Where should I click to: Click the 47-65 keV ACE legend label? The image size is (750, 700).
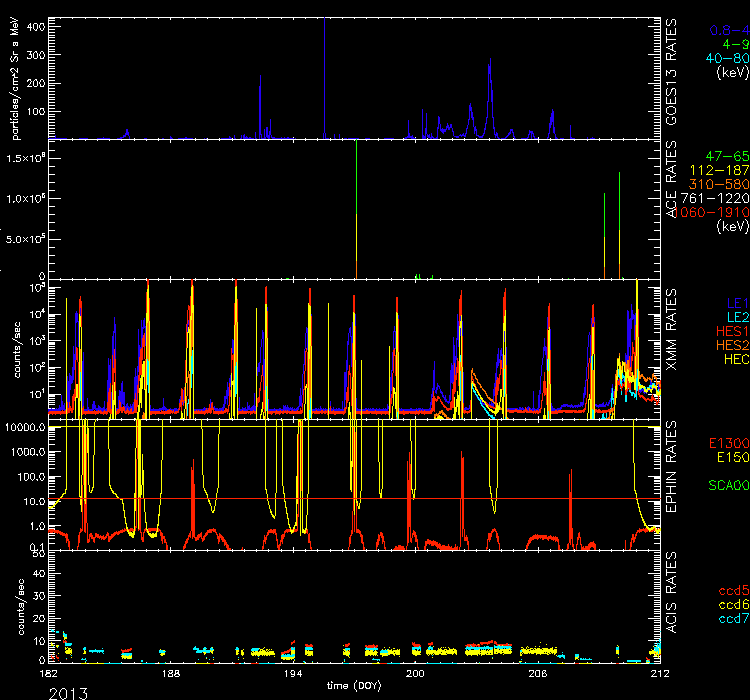(726, 156)
